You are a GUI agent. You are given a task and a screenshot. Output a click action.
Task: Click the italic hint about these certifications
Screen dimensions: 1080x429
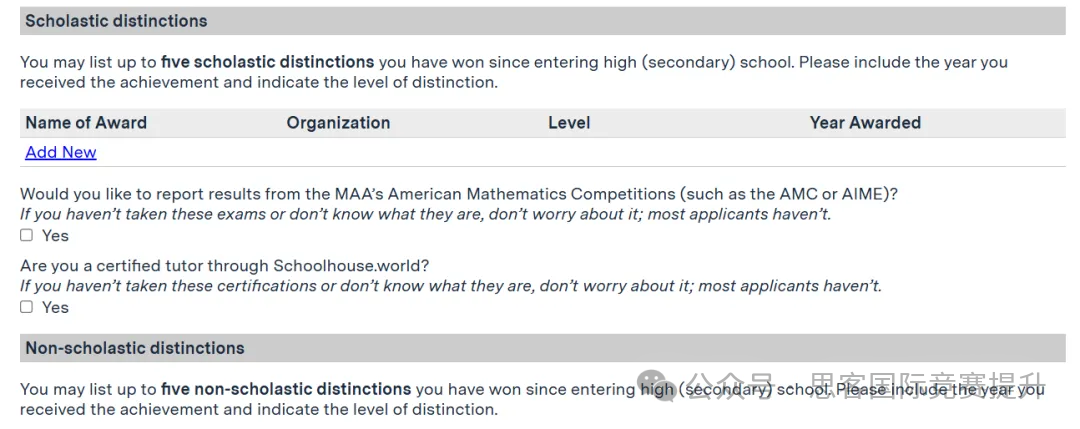click(x=451, y=286)
